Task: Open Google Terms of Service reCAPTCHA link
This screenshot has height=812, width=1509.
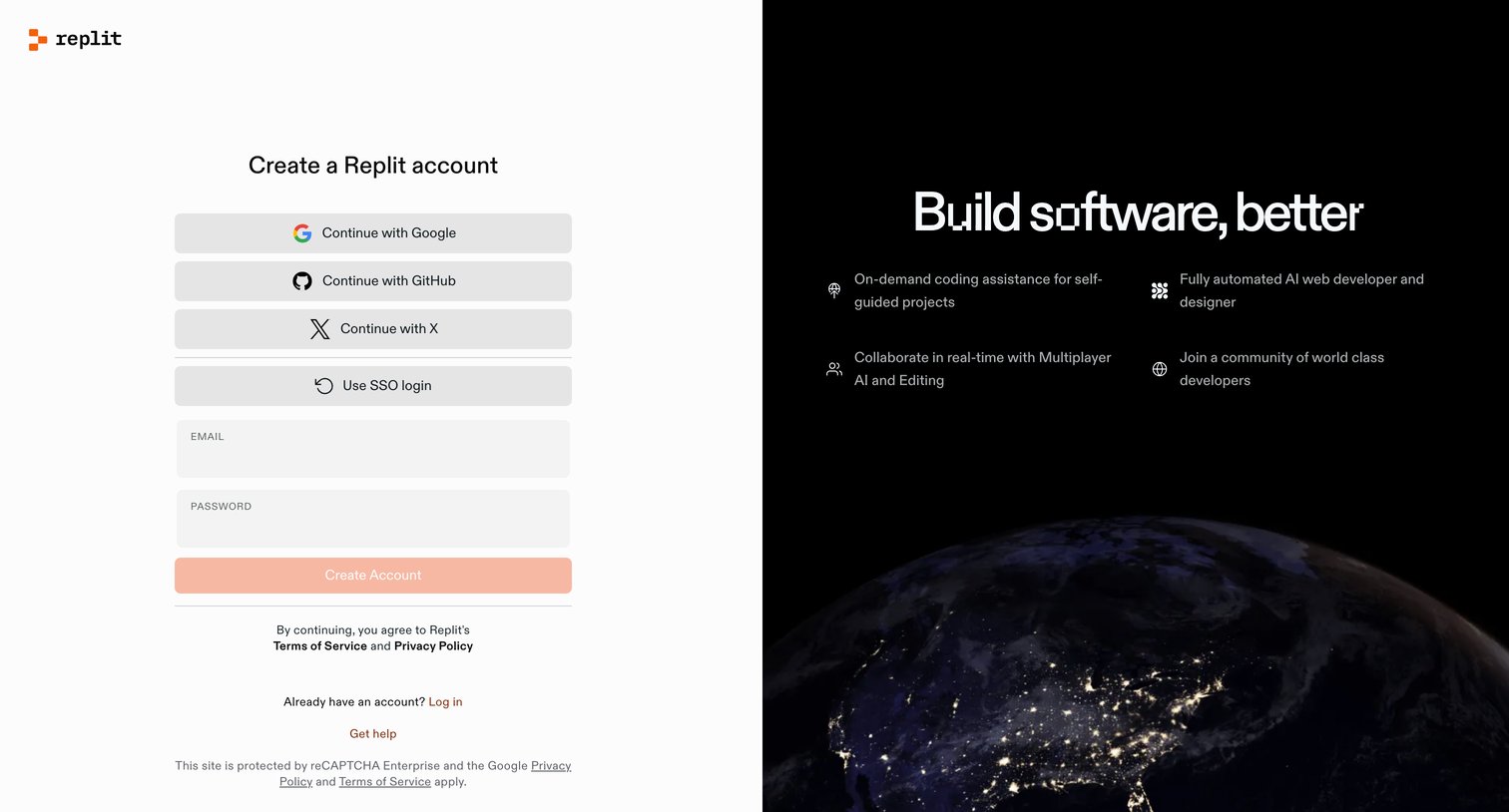Action: point(384,782)
